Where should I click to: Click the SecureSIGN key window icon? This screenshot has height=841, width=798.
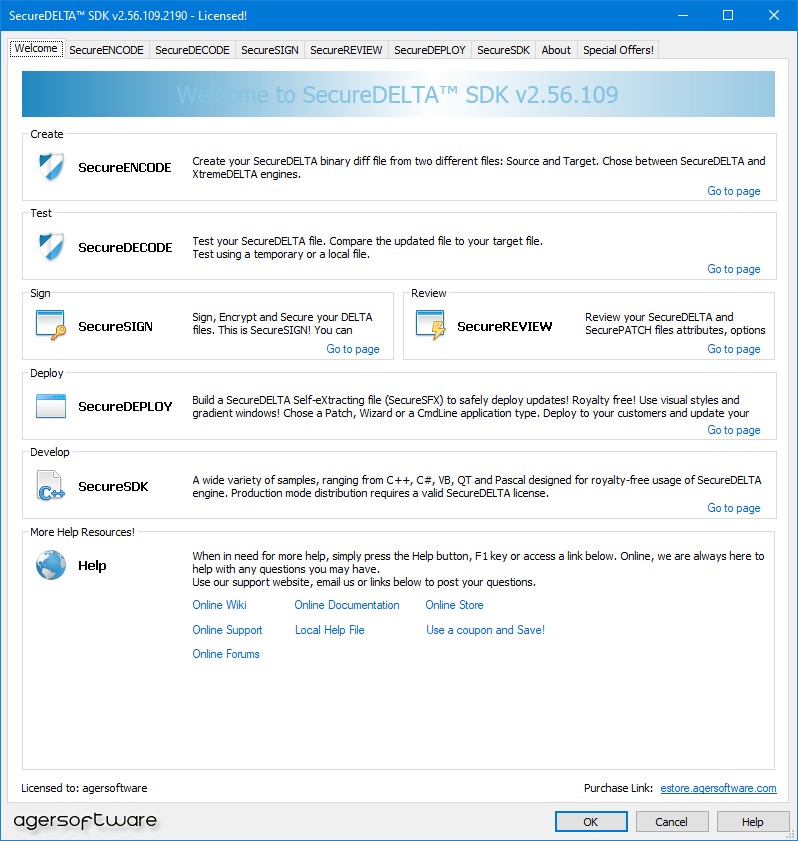(x=51, y=326)
